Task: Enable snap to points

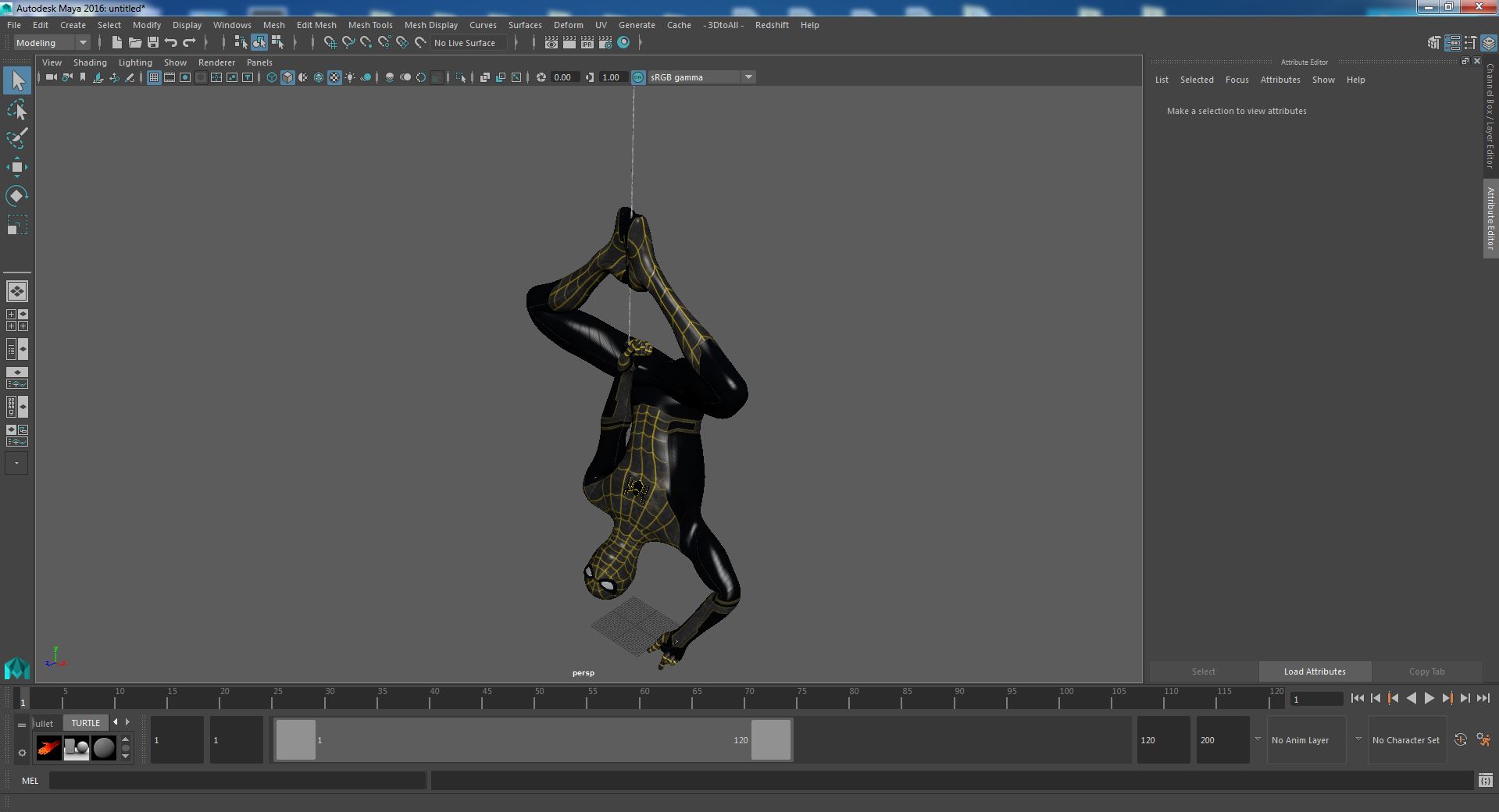Action: [x=366, y=43]
